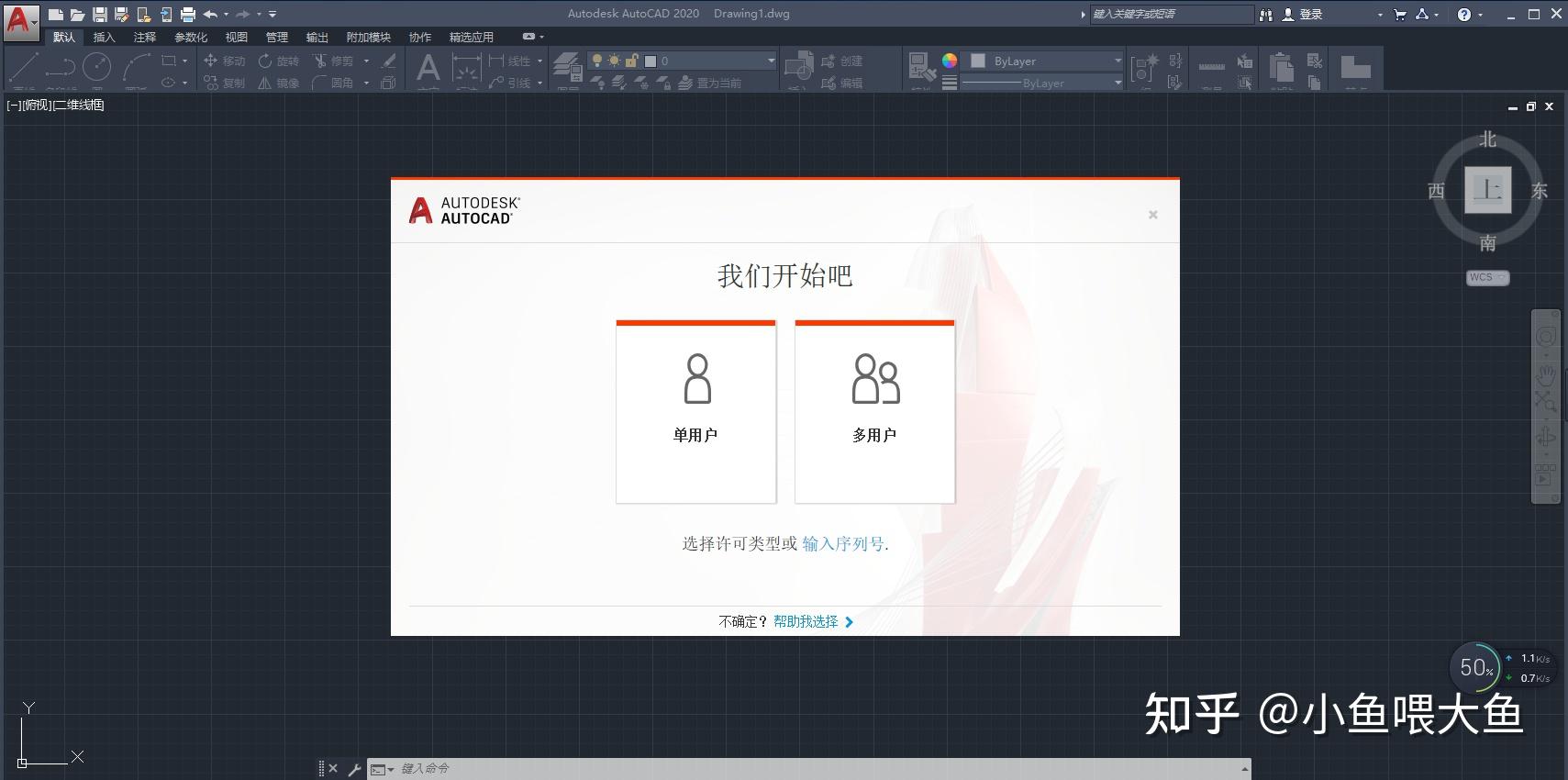Choose the 单用户 single-user license card
Viewport: 1568px width, 780px height.
[695, 411]
